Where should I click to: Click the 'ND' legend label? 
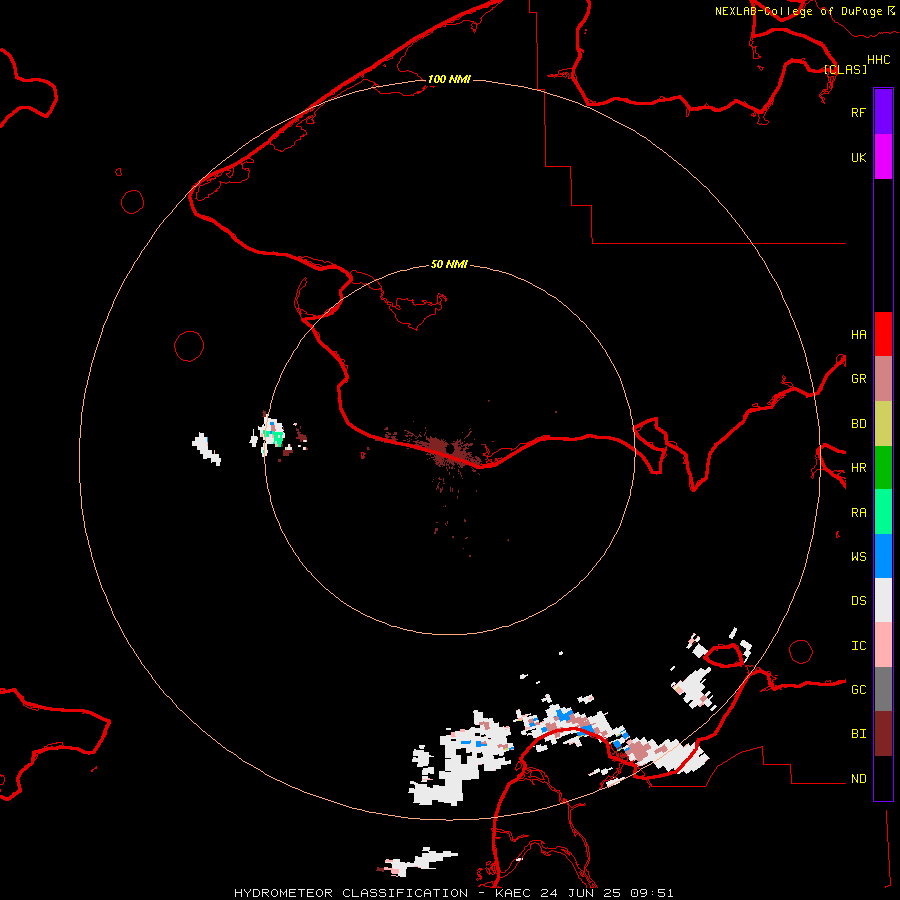(858, 779)
